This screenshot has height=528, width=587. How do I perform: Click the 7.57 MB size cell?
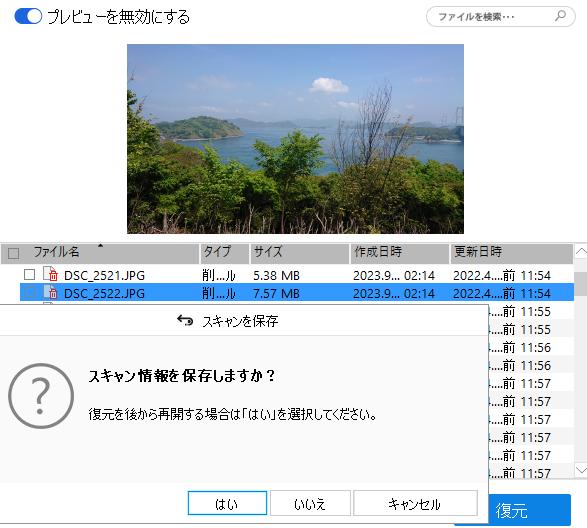277,294
